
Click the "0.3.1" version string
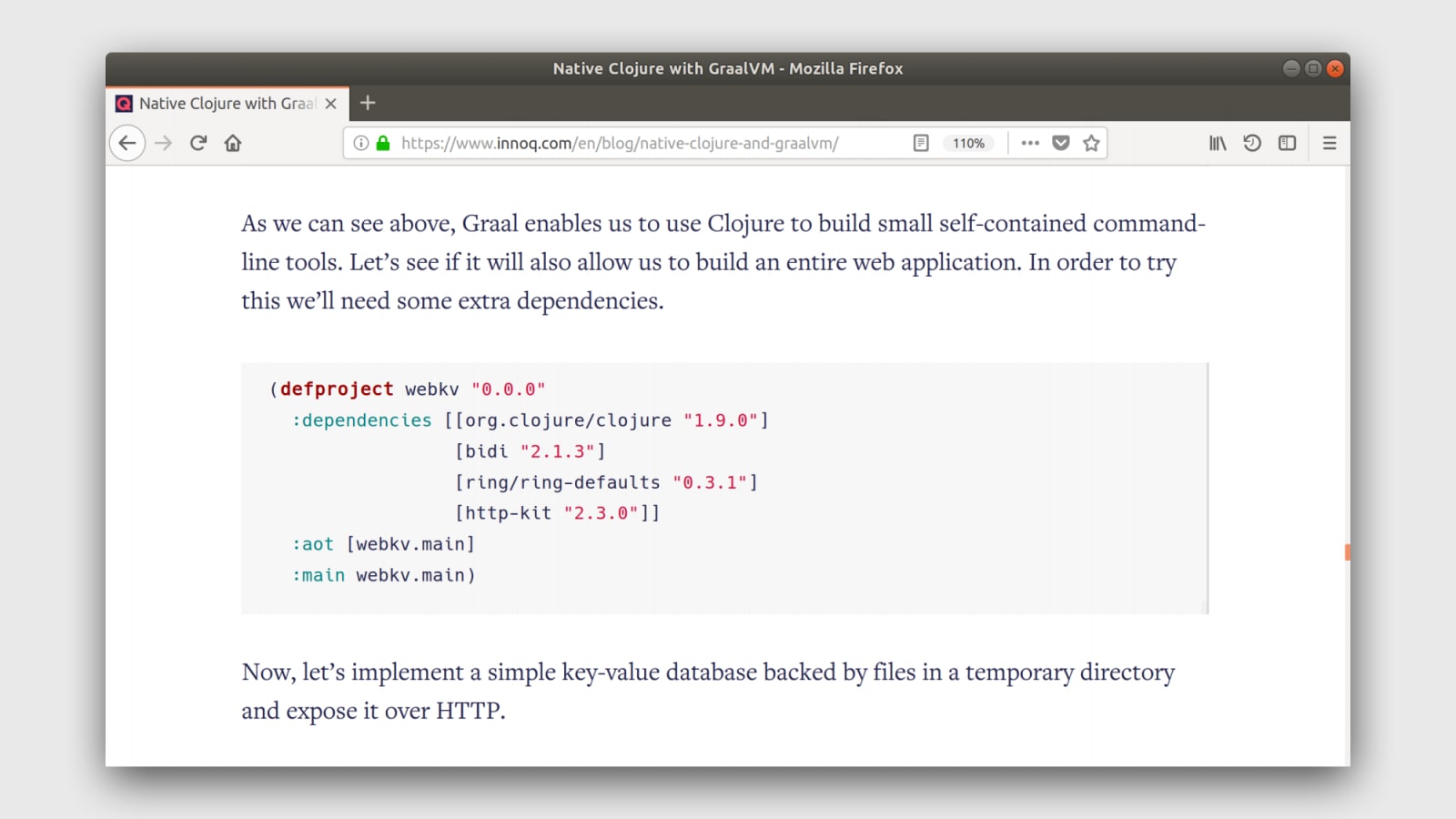pyautogui.click(x=710, y=482)
